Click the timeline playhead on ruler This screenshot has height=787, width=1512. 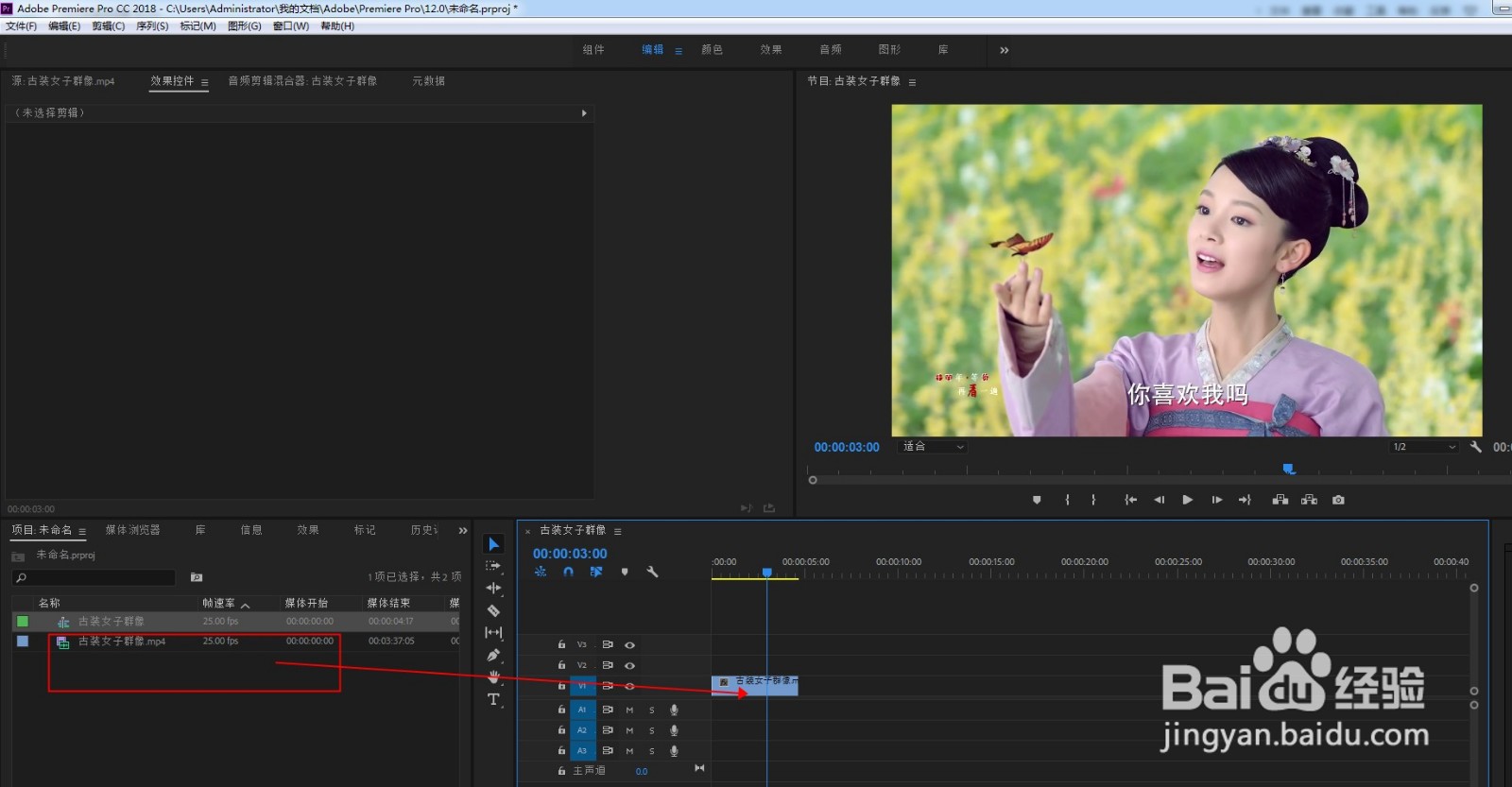767,573
